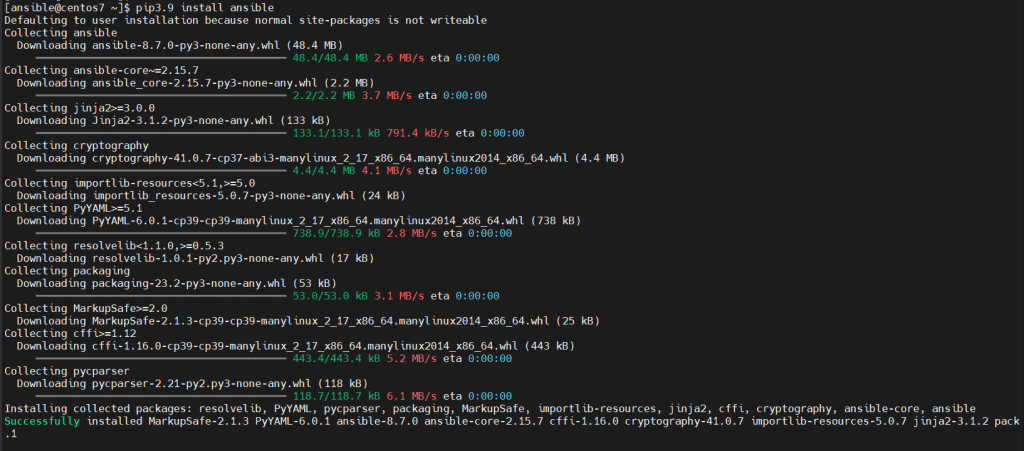The image size is (1024, 451).
Task: Click 'pycparser-2.21-py2.py3-none-any.whl' filename
Action: pyautogui.click(x=202, y=384)
